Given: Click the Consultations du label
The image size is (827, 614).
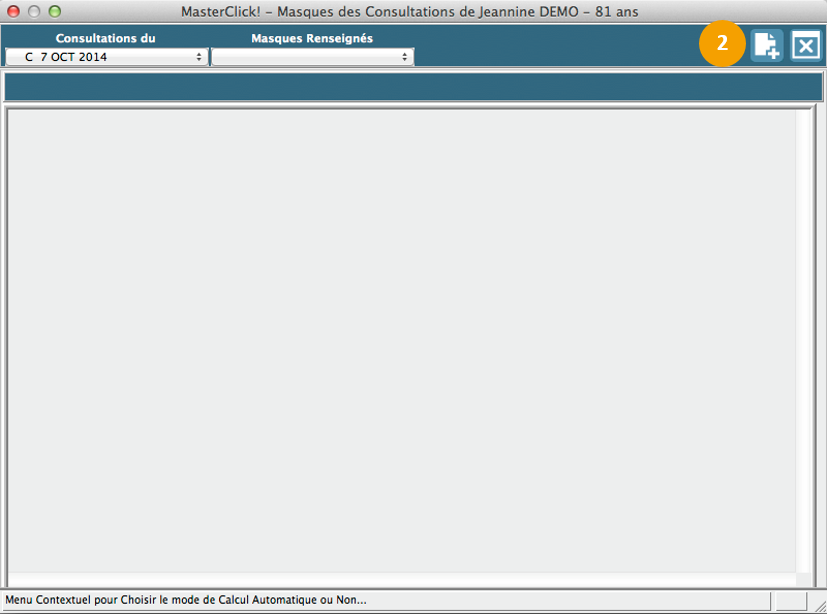Looking at the screenshot, I should click(105, 38).
